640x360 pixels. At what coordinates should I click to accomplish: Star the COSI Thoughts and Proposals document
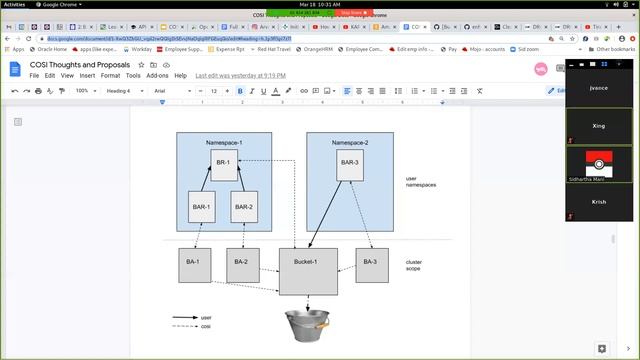(141, 65)
